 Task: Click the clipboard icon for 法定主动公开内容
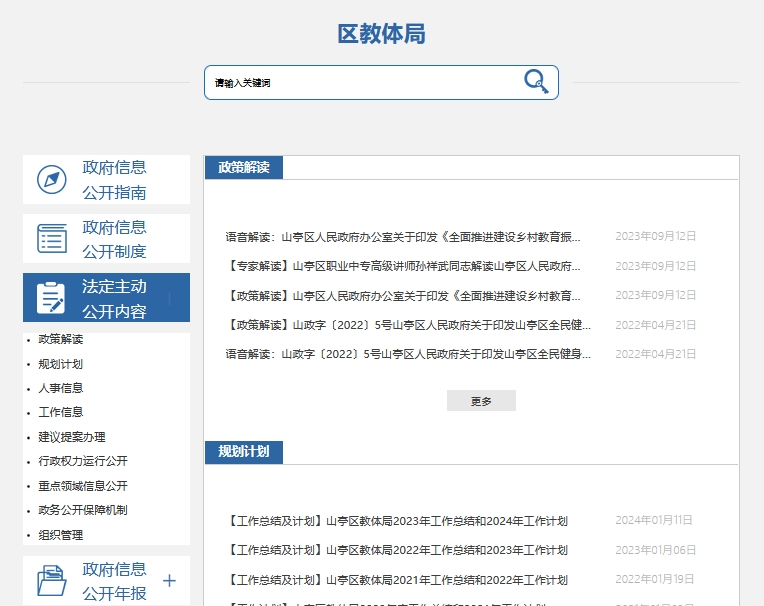pos(51,298)
